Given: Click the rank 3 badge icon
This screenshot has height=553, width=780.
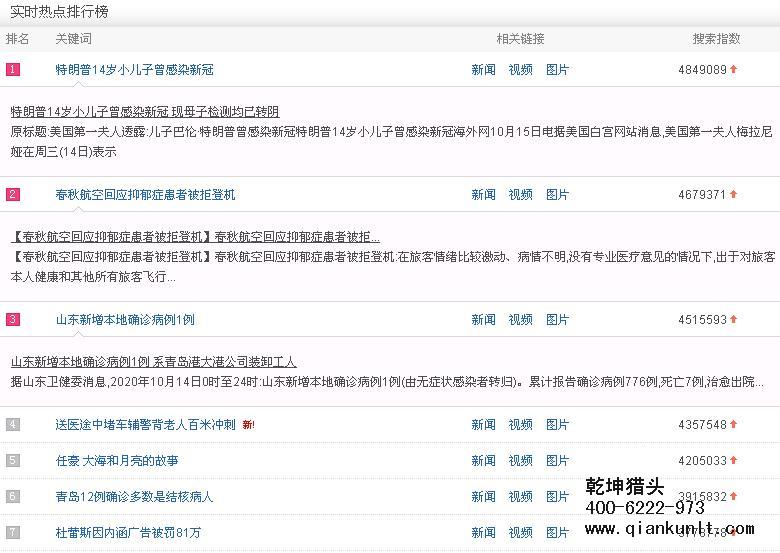Looking at the screenshot, I should point(13,320).
